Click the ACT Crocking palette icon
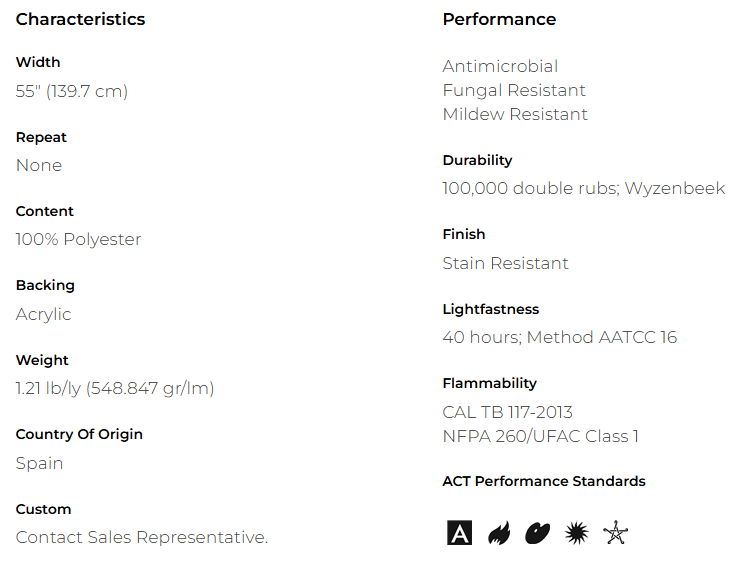Screen dimensions: 735x577 pos(537,533)
